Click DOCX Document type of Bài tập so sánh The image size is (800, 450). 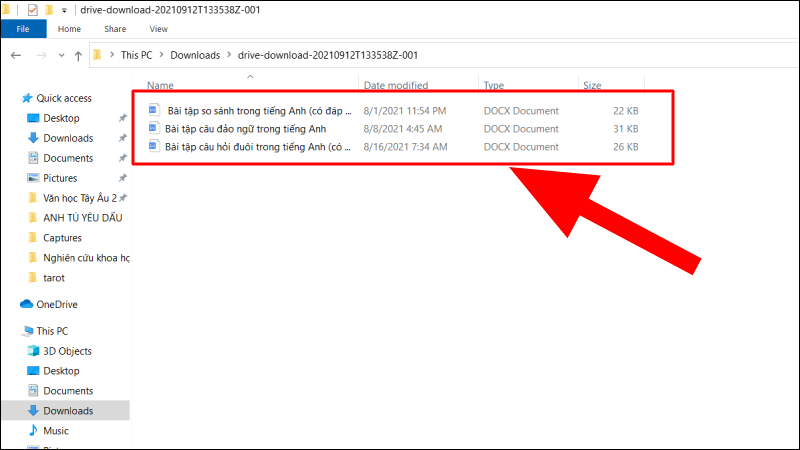pos(521,111)
